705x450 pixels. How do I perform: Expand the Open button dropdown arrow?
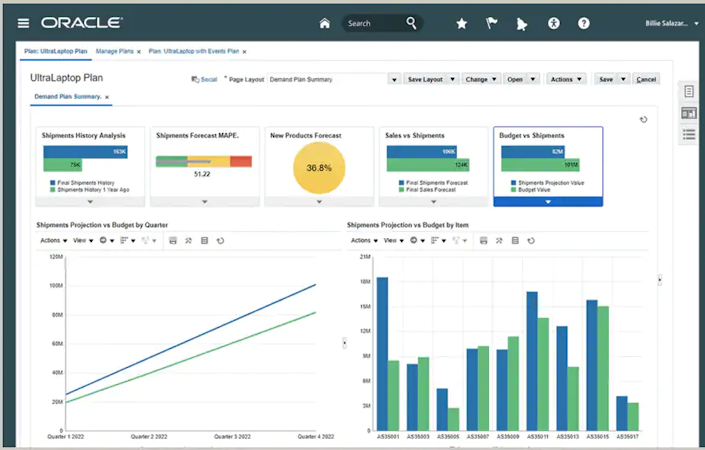[533, 79]
